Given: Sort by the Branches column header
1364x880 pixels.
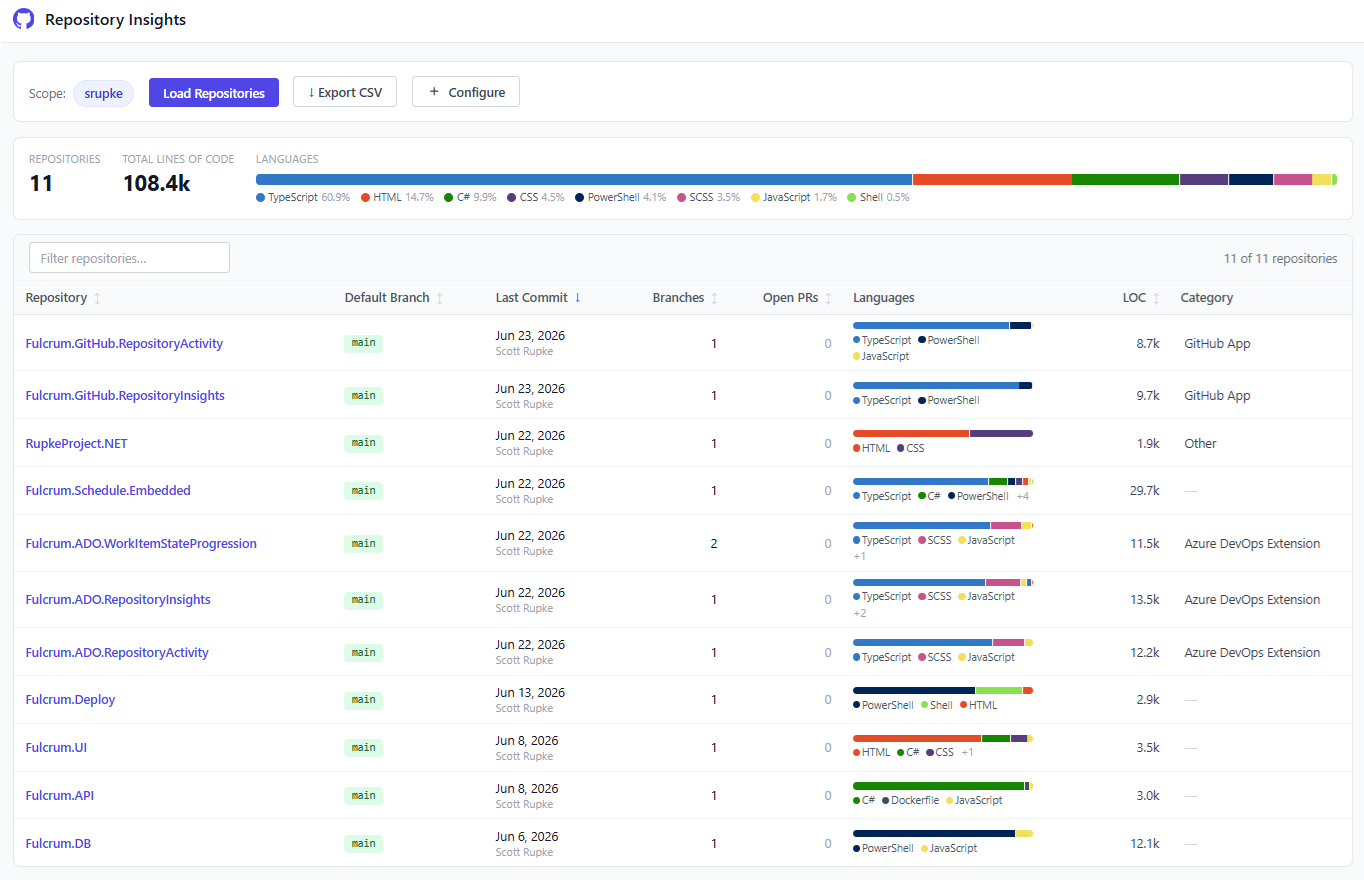Looking at the screenshot, I should 685,298.
